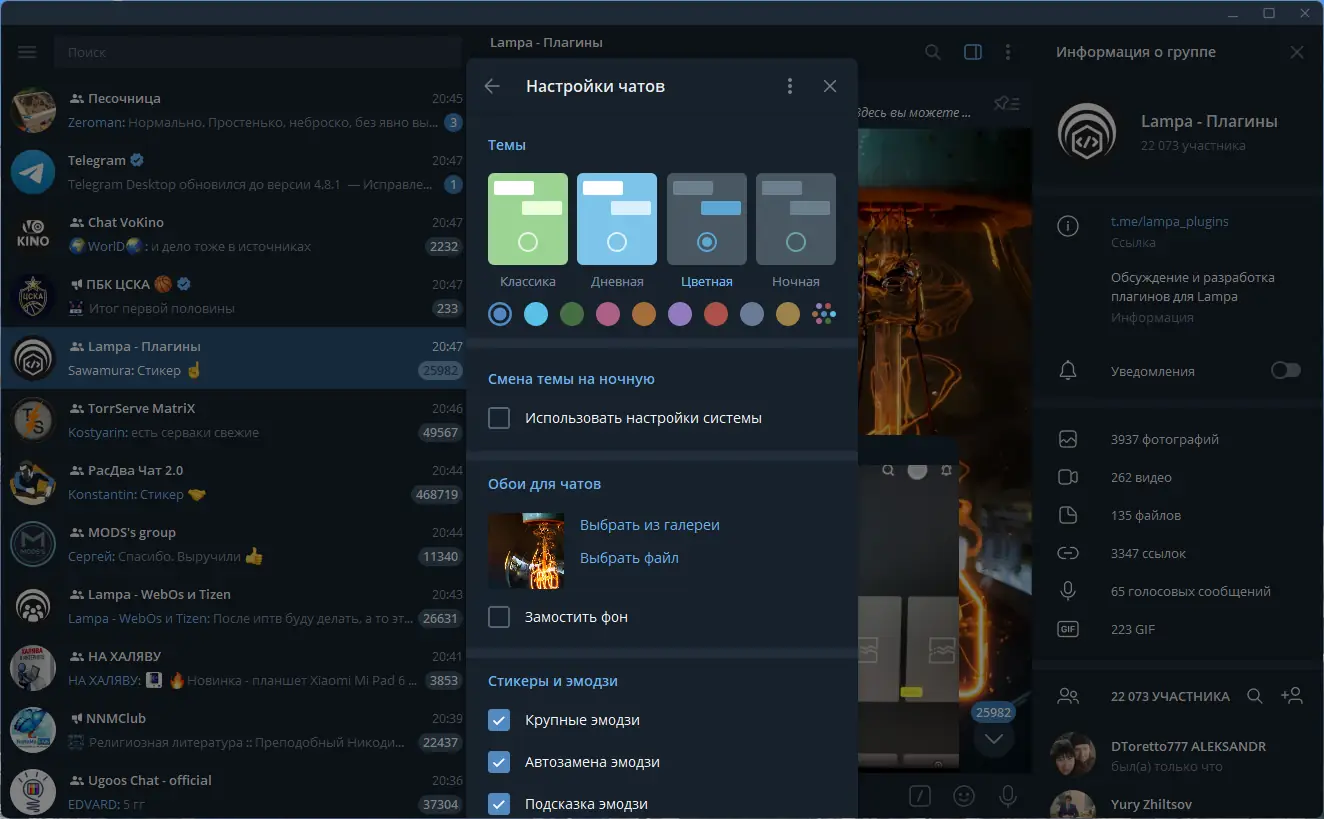The height and width of the screenshot is (819, 1324).
Task: Open the NNMClub channel
Action: point(235,731)
